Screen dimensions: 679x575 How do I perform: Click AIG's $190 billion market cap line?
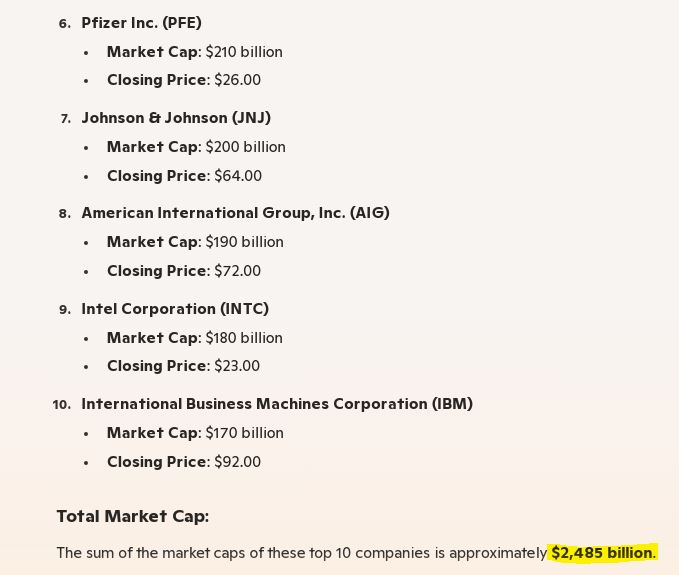pos(195,242)
